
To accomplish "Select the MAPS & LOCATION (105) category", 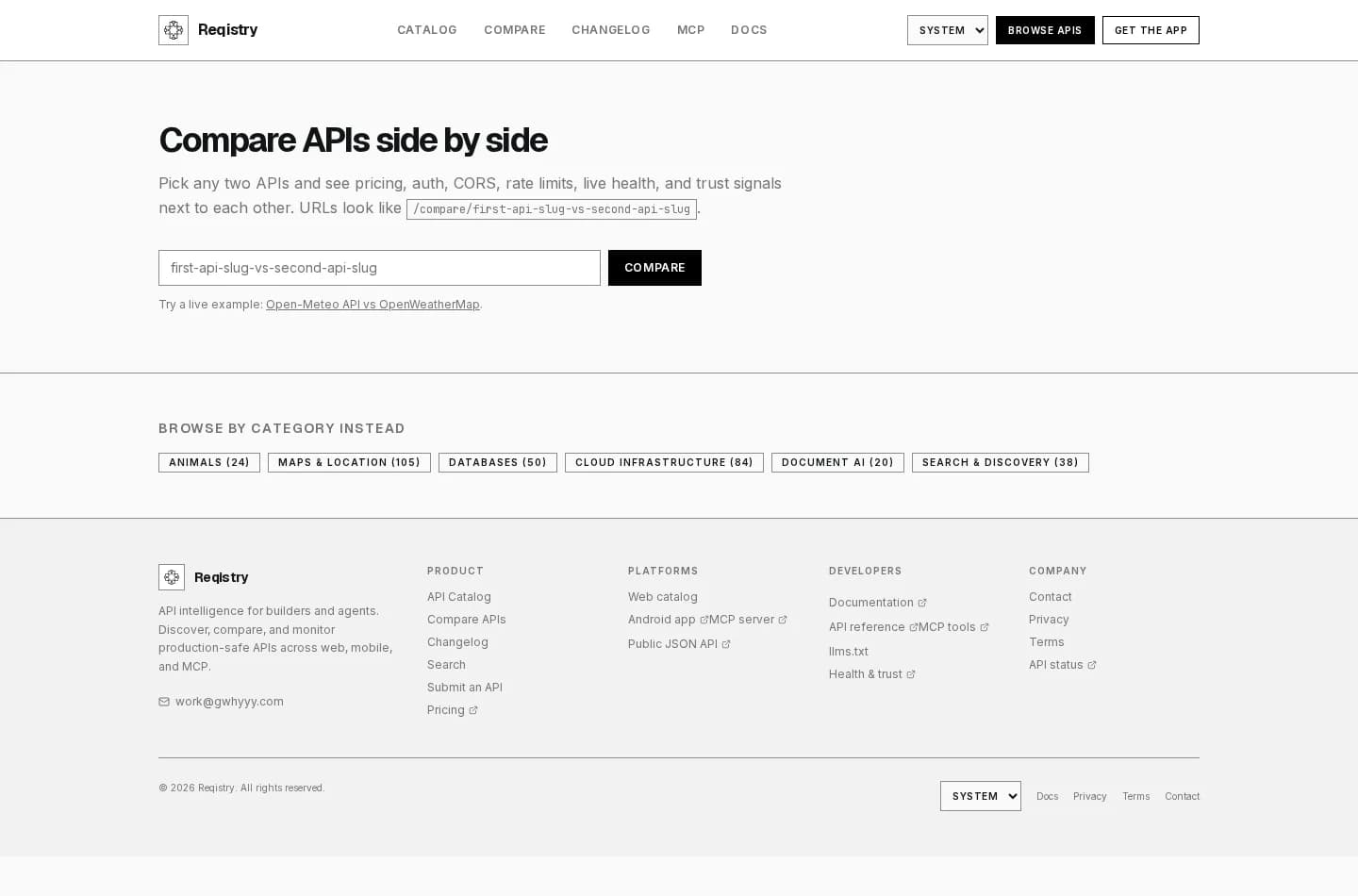I will [x=349, y=463].
